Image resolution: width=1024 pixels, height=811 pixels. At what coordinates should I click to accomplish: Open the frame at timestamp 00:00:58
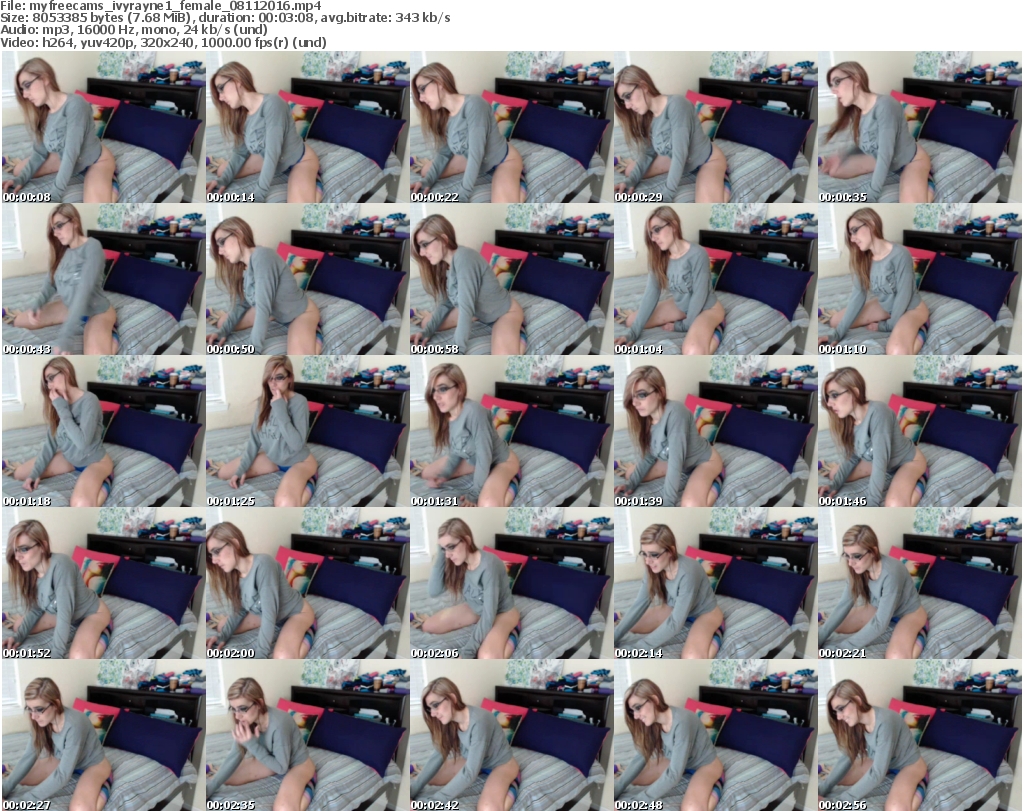(x=511, y=279)
